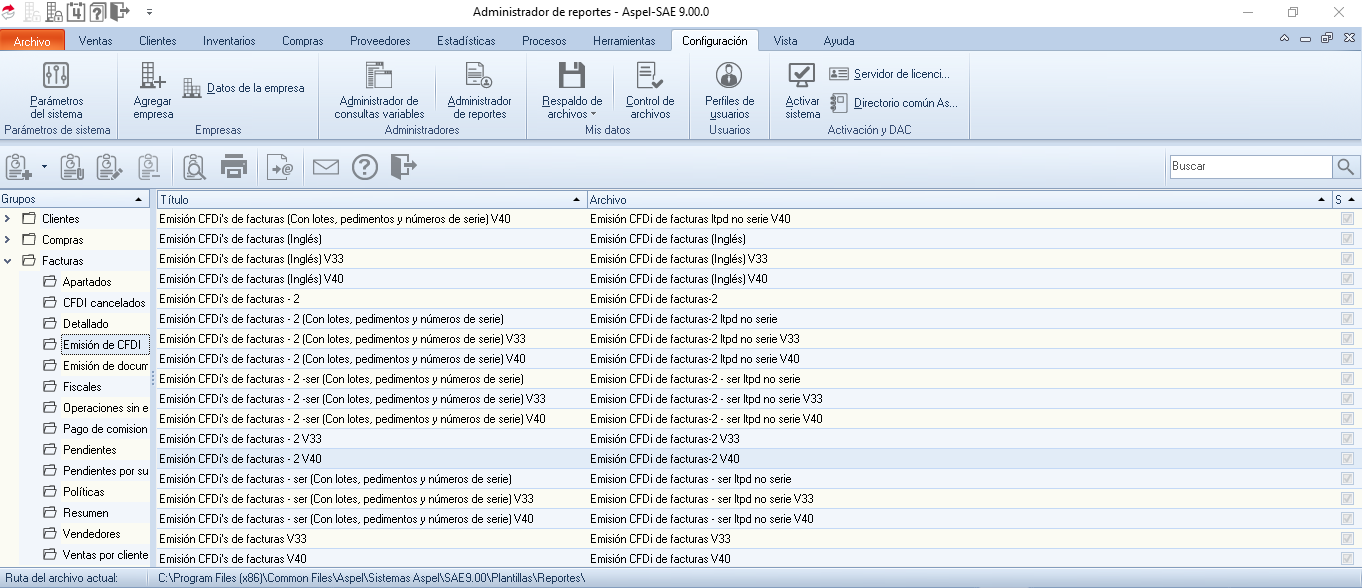Exit via the toolbar door icon
1362x588 pixels.
(403, 167)
